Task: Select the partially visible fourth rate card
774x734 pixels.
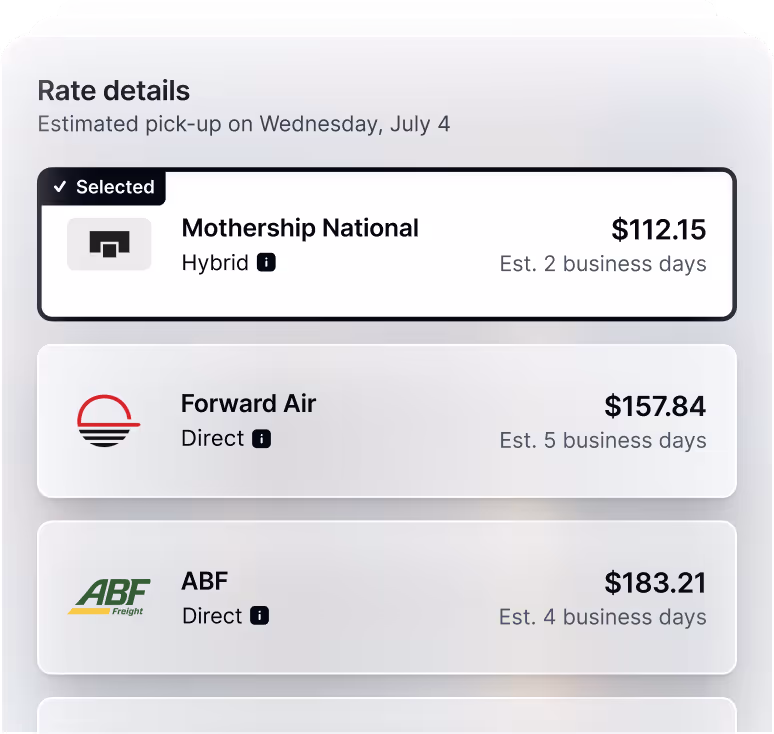Action: (x=387, y=715)
